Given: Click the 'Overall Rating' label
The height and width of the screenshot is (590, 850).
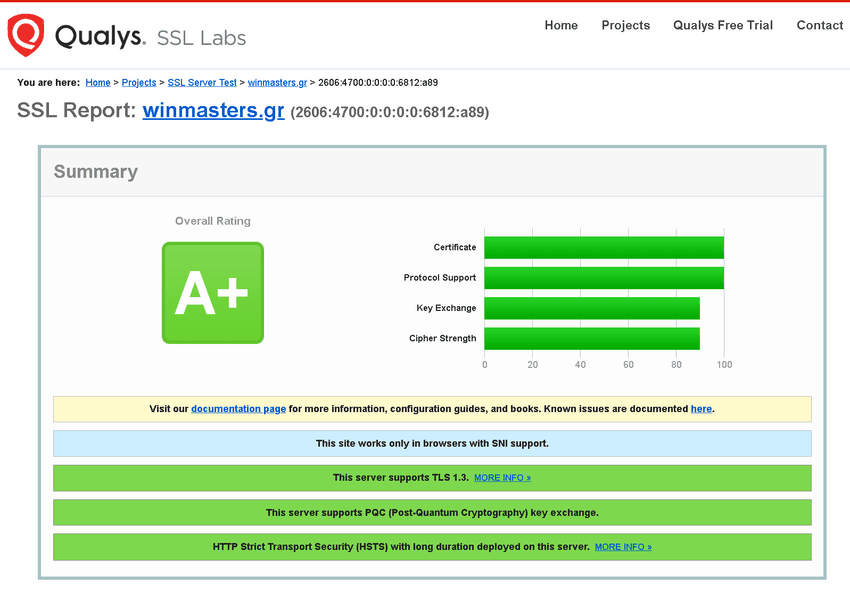Looking at the screenshot, I should click(x=212, y=221).
